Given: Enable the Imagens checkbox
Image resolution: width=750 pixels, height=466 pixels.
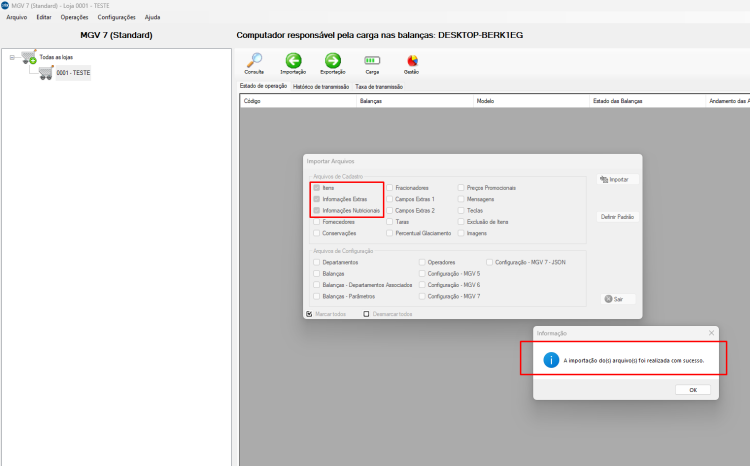Looking at the screenshot, I should 461,233.
